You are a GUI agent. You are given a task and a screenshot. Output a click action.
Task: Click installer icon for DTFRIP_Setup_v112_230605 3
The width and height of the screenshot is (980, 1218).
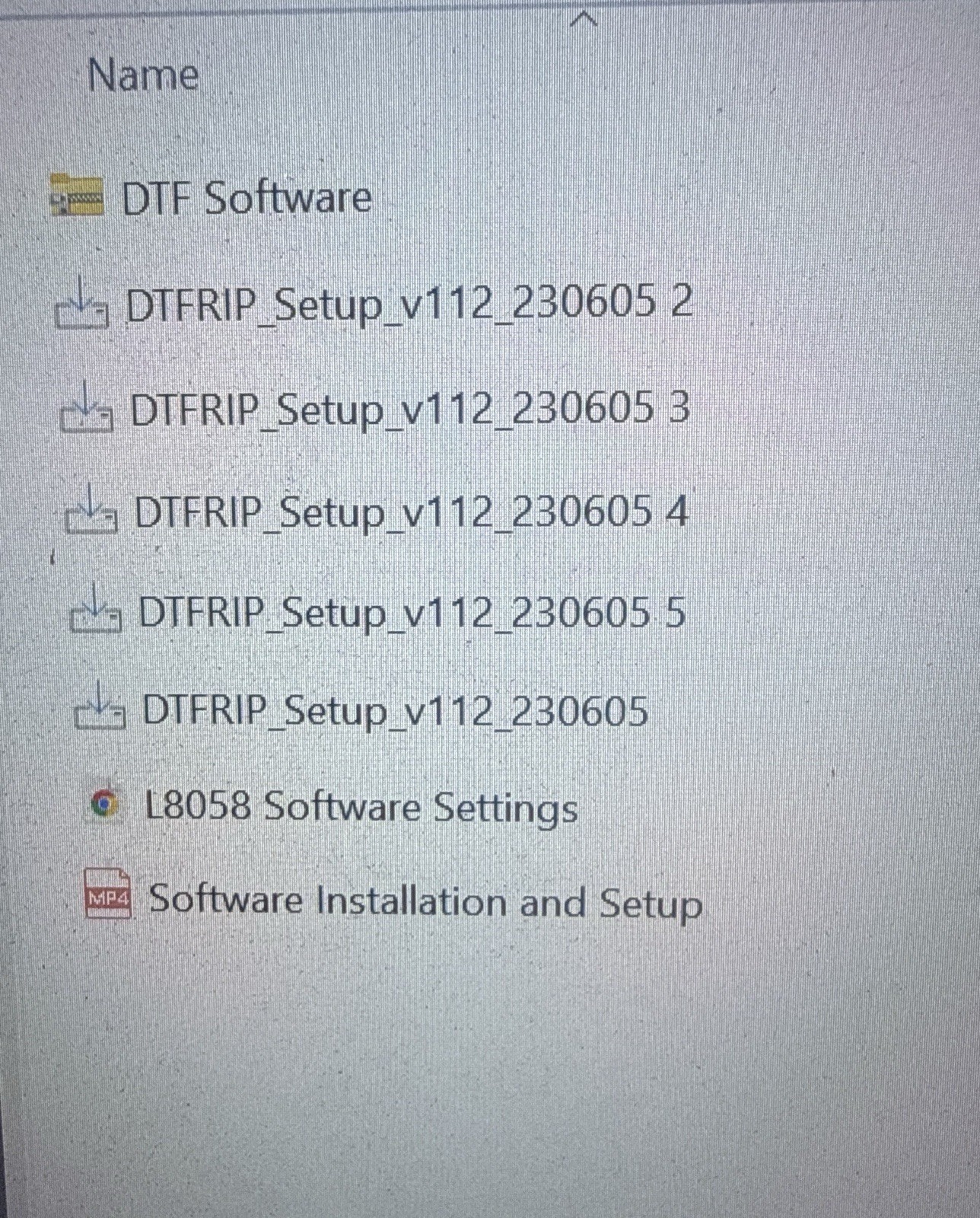point(86,407)
